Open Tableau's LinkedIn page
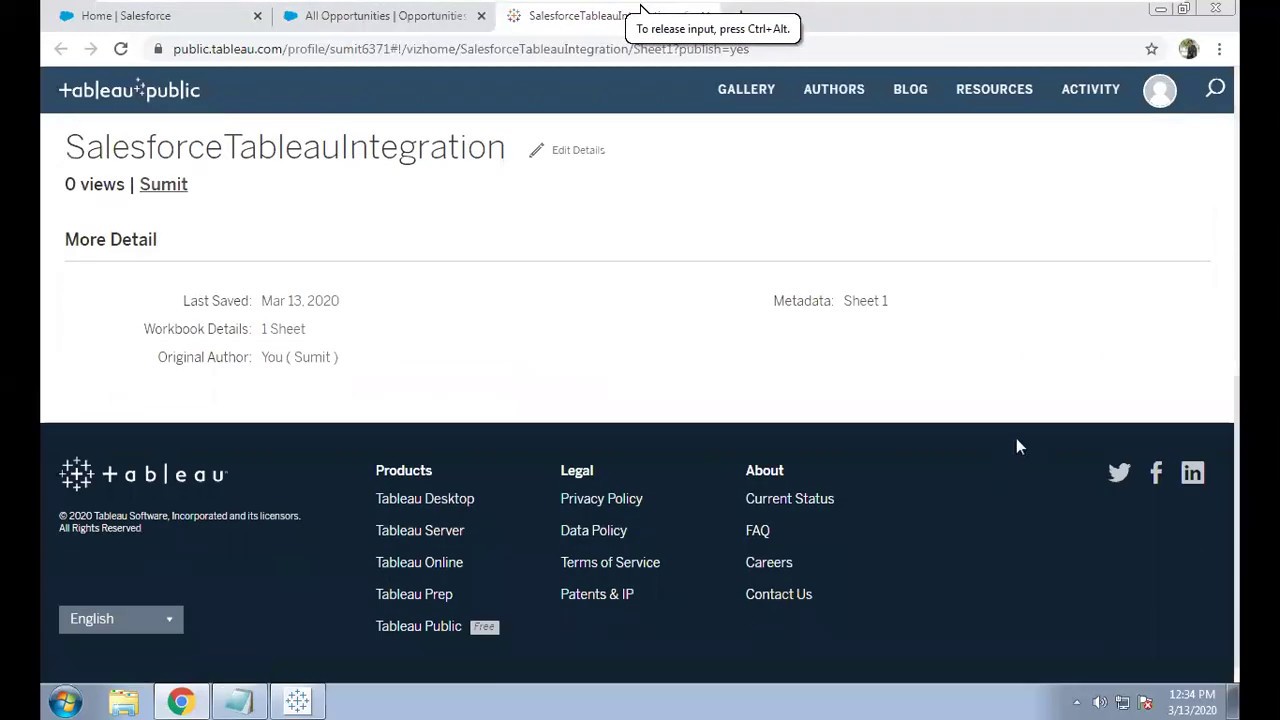 tap(1192, 473)
